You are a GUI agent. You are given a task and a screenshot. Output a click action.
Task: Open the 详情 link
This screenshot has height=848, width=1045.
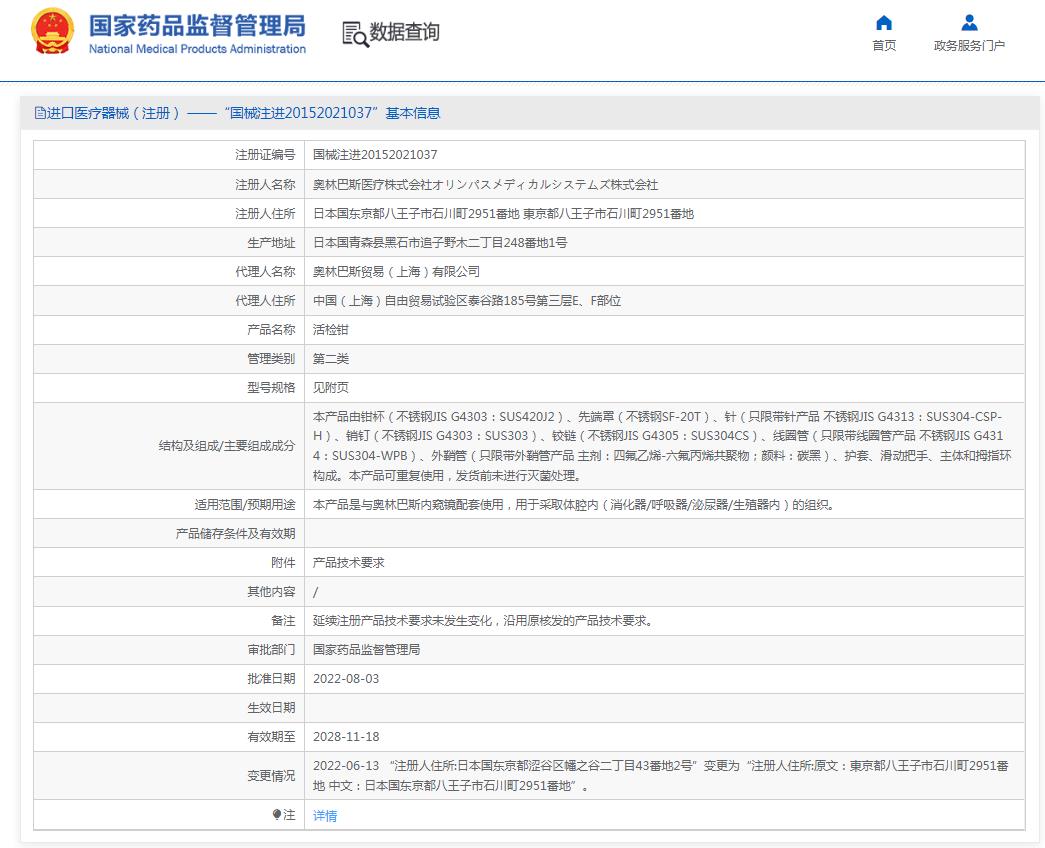326,815
